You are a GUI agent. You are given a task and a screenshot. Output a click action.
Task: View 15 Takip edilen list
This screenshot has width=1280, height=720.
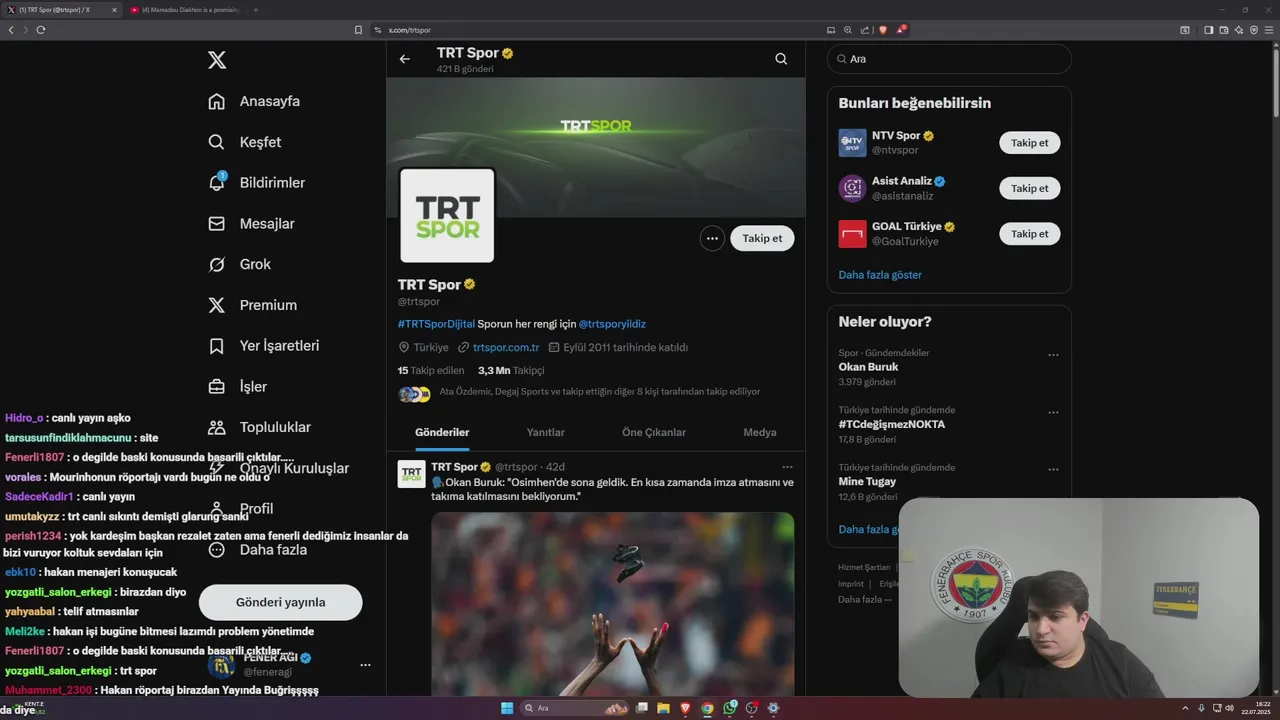coord(431,370)
